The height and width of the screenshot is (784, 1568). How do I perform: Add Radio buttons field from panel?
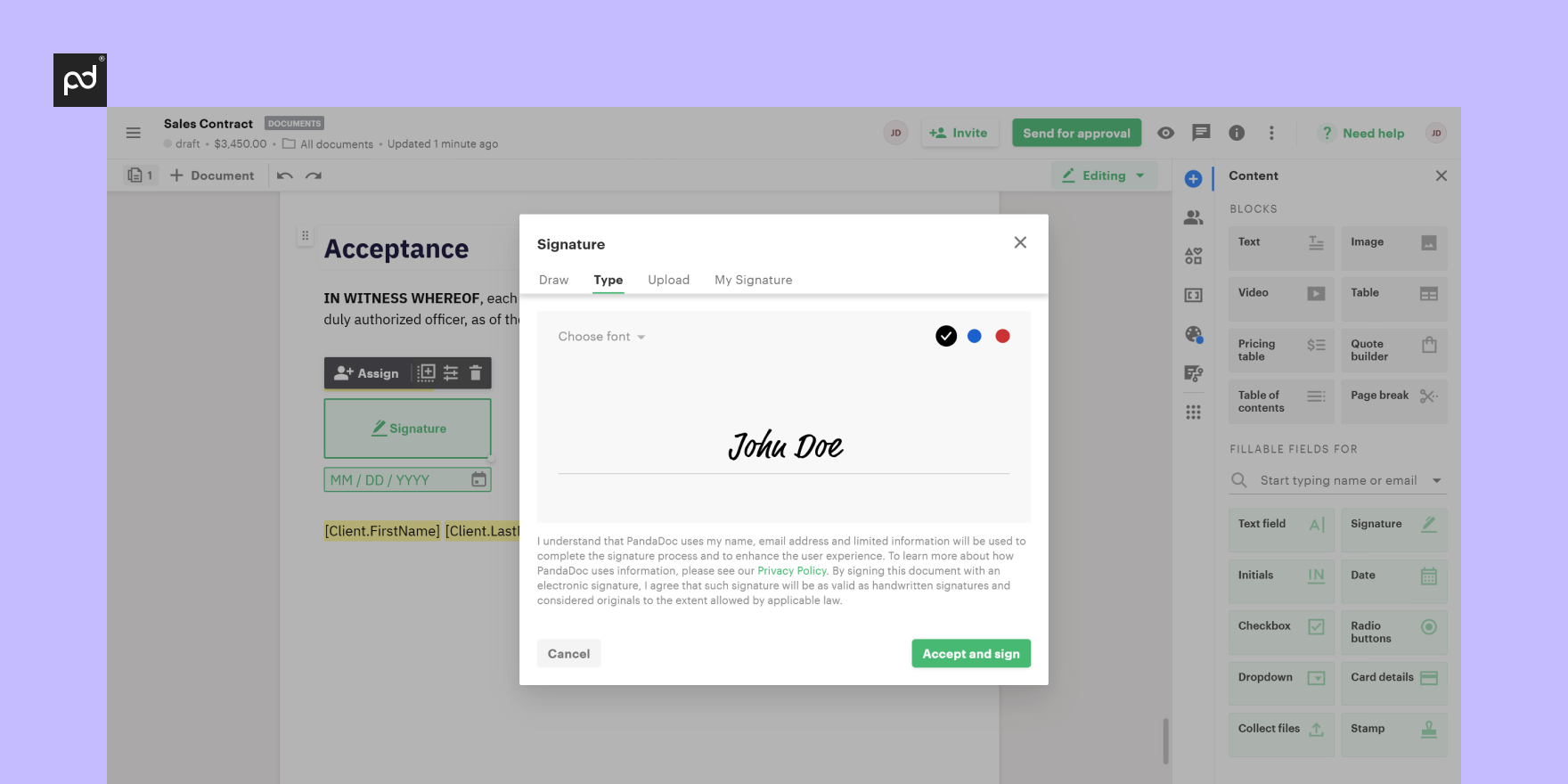point(1393,632)
